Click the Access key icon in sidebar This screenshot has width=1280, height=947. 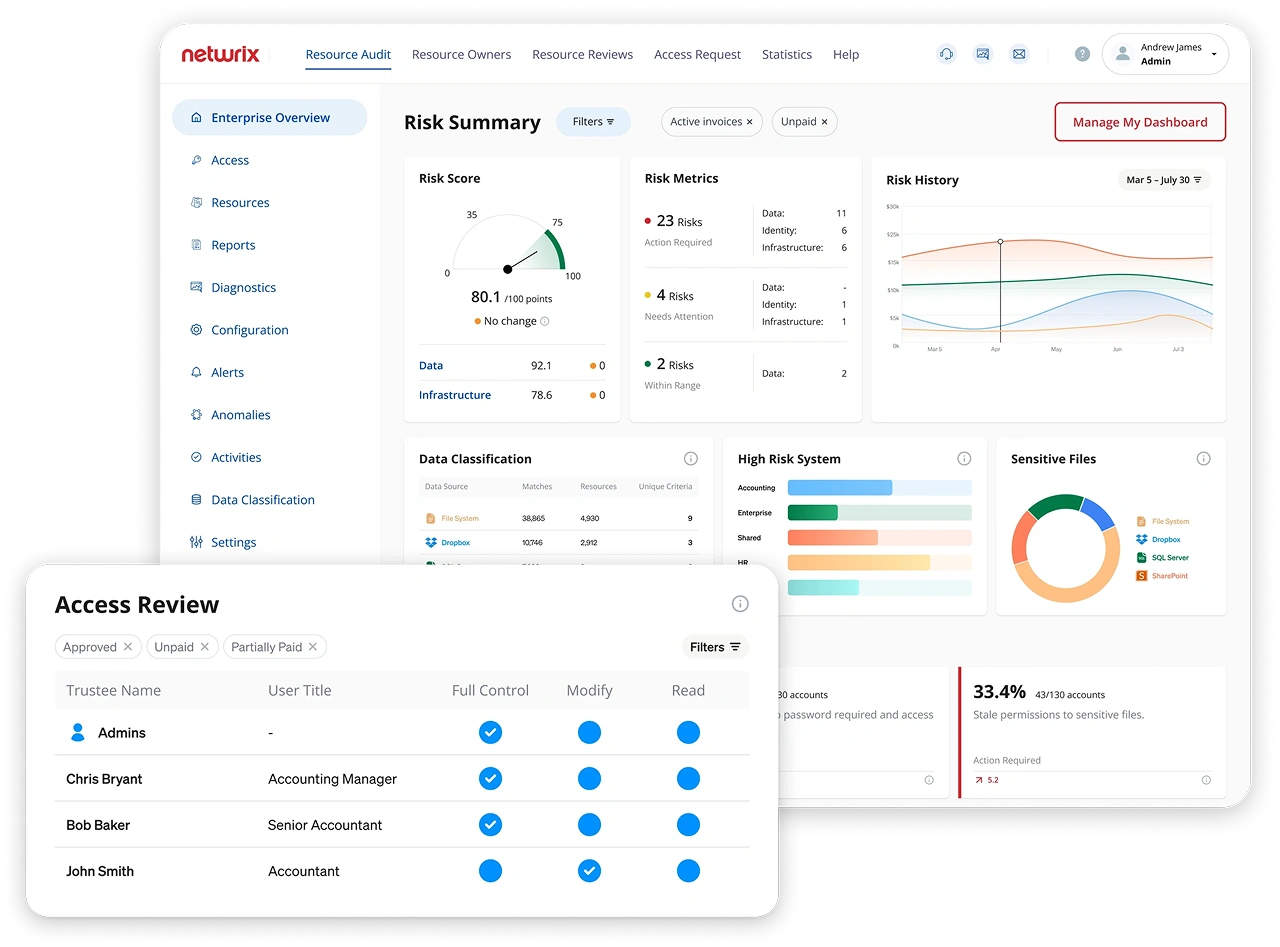tap(196, 160)
